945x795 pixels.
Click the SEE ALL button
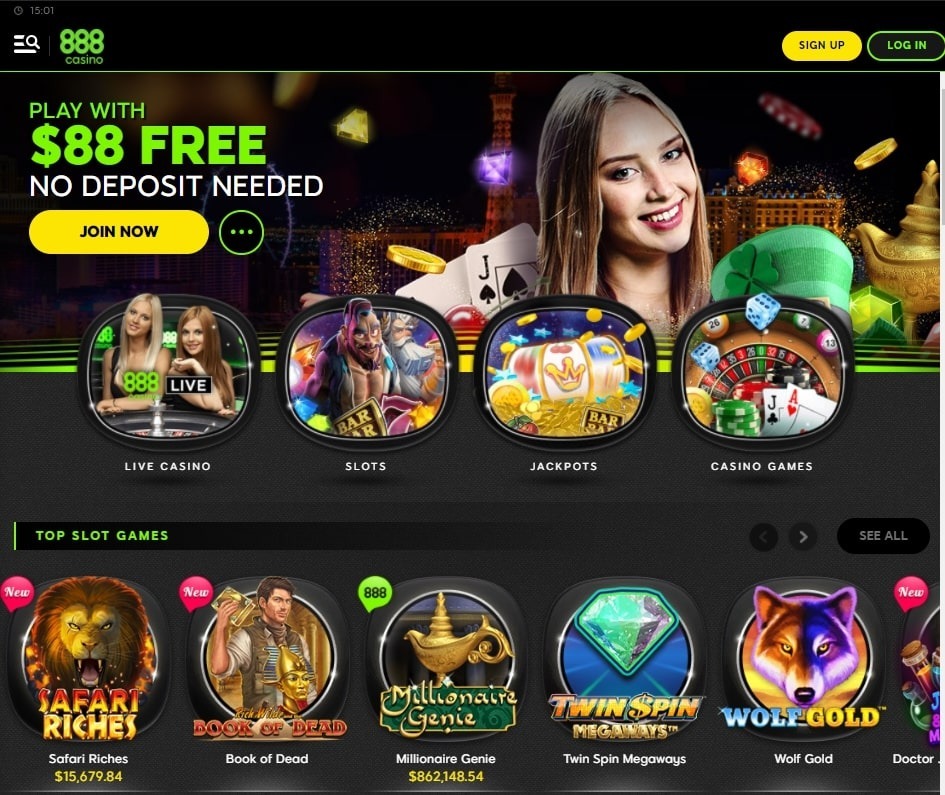(x=883, y=535)
